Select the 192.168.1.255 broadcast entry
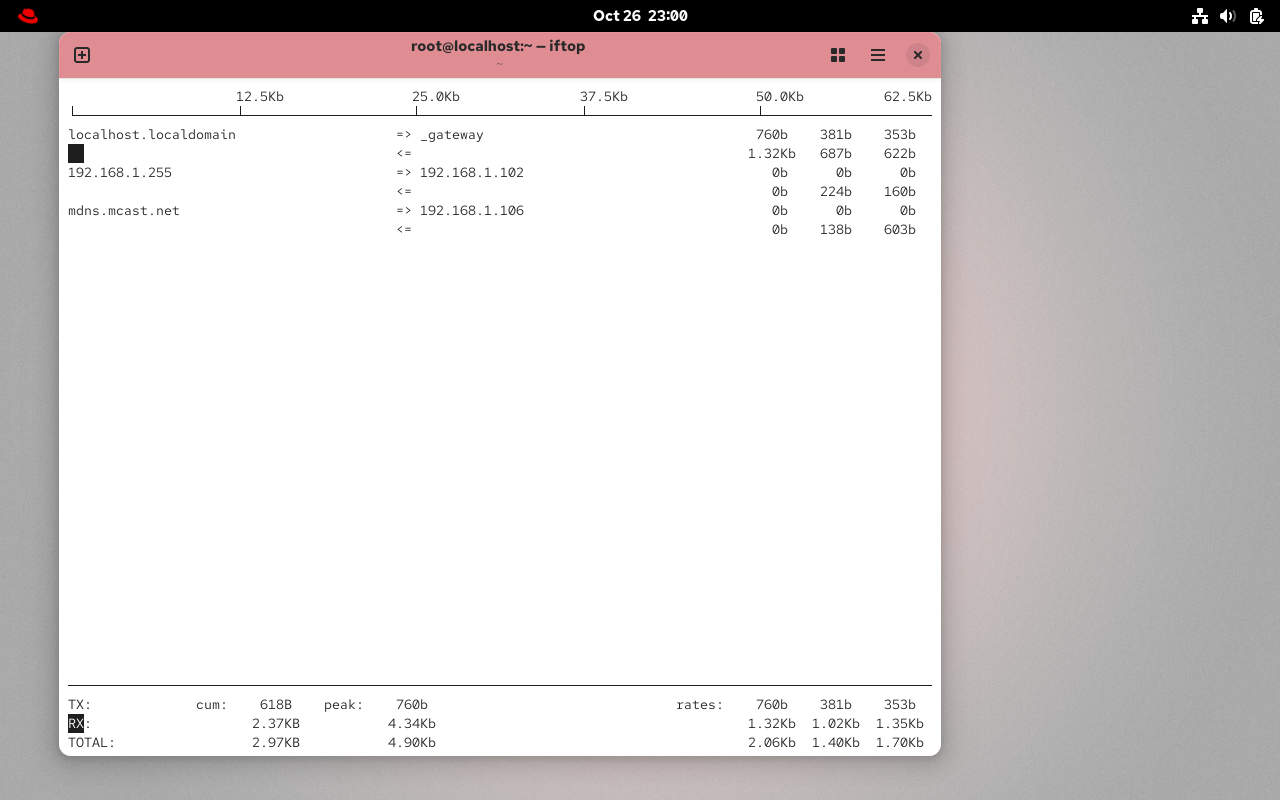1280x800 pixels. pos(120,172)
